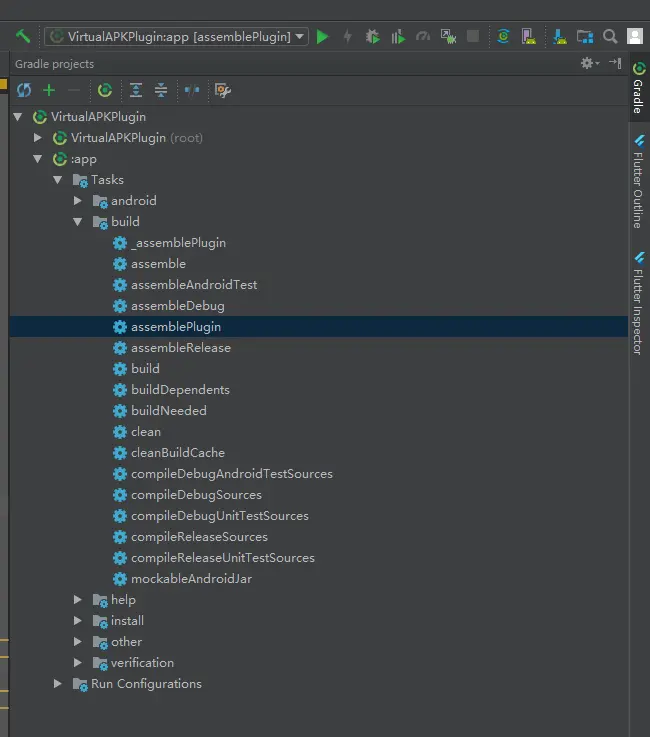Viewport: 650px width, 737px height.
Task: Attach Gradle project with plus icon
Action: (49, 90)
